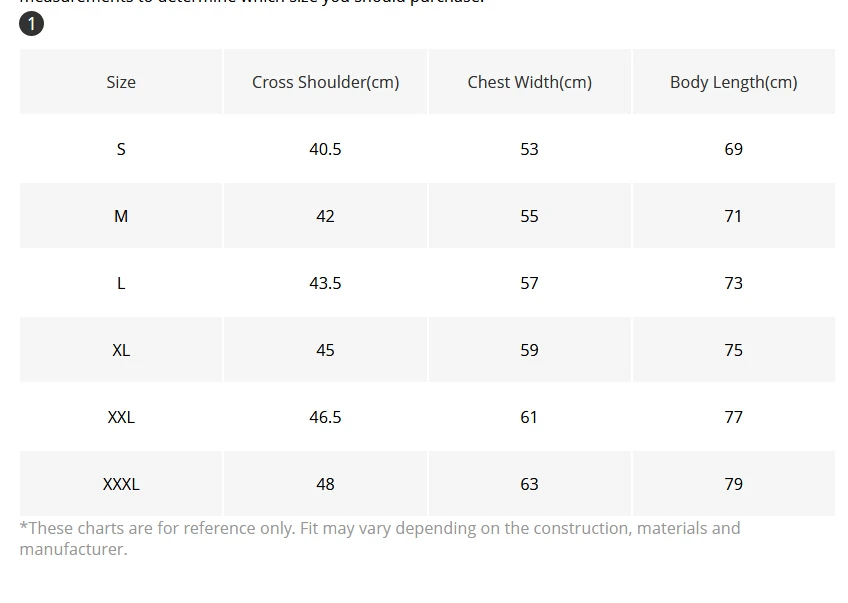Click the reference-only disclaimer text
Screen dimensions: 848x603
(380, 539)
